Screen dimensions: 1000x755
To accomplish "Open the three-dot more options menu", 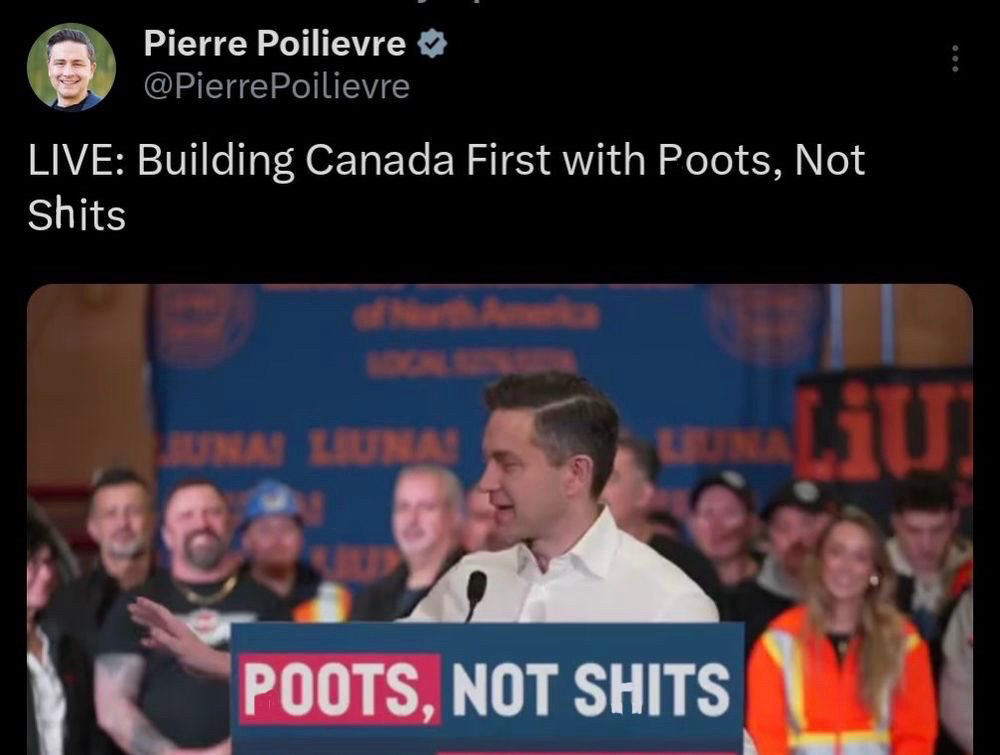I will [955, 58].
